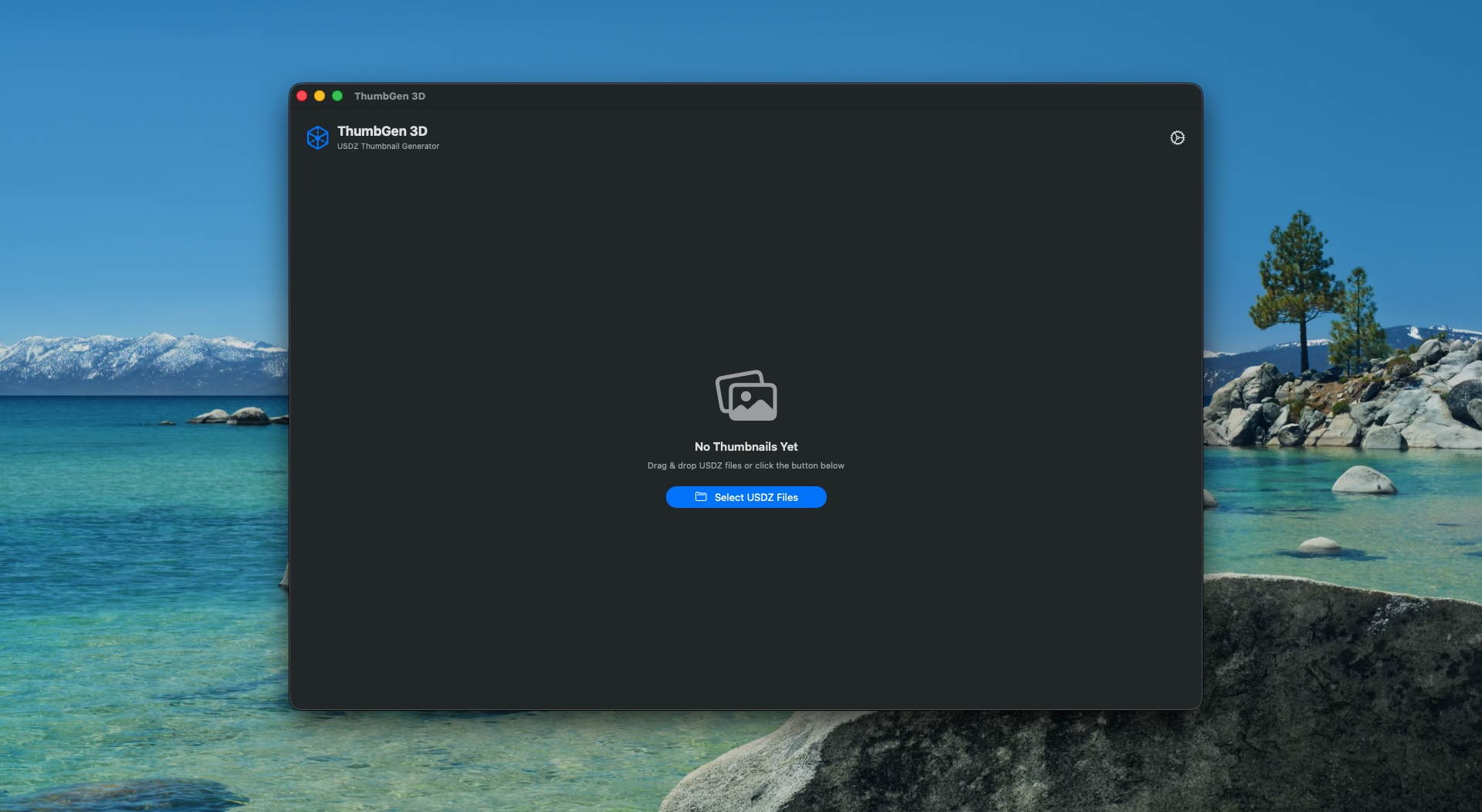This screenshot has width=1482, height=812.
Task: Click the image stack icon above No Thumbnails Yet
Action: (x=746, y=395)
